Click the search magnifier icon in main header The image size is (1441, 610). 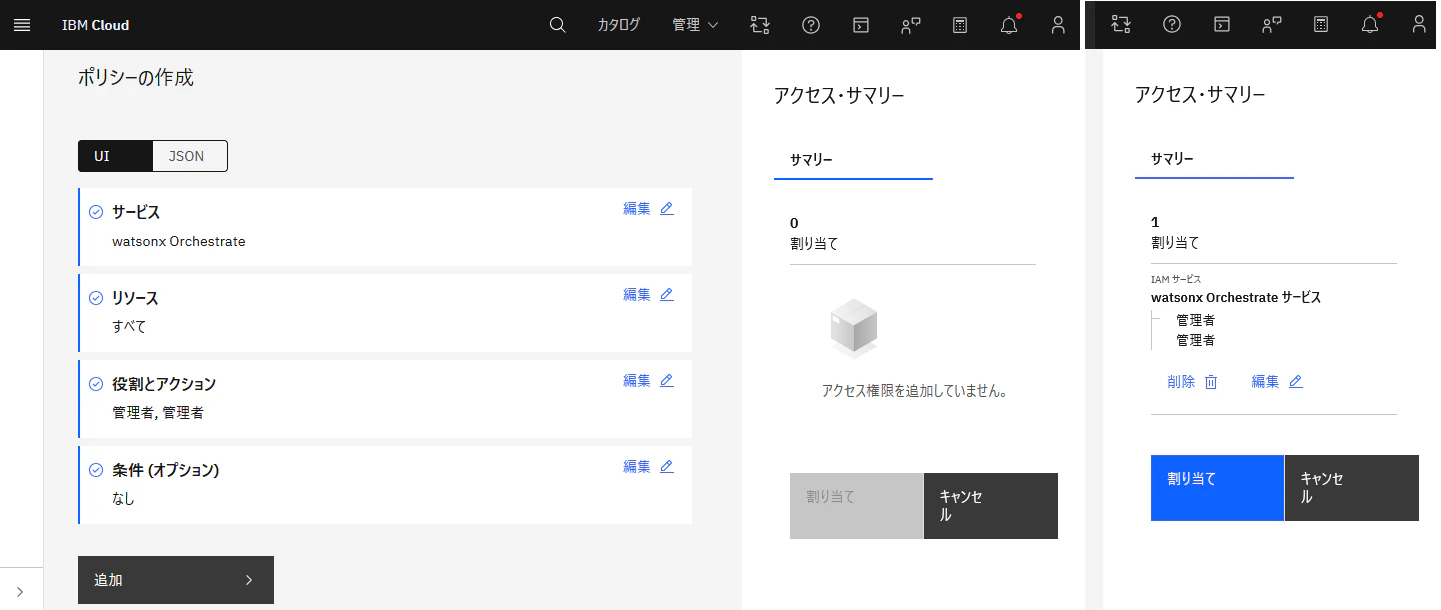[558, 25]
